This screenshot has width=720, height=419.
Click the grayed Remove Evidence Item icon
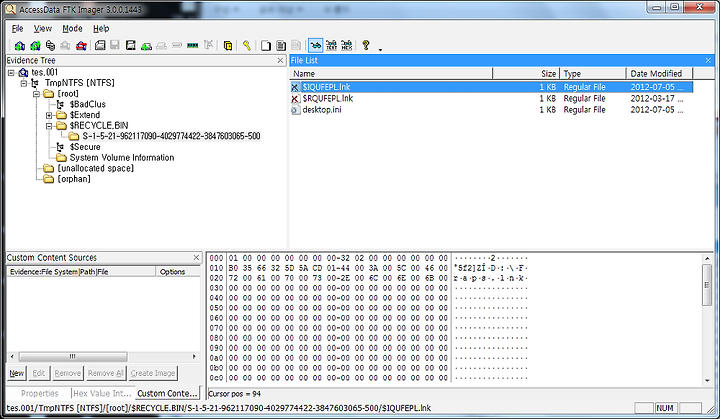pos(66,45)
